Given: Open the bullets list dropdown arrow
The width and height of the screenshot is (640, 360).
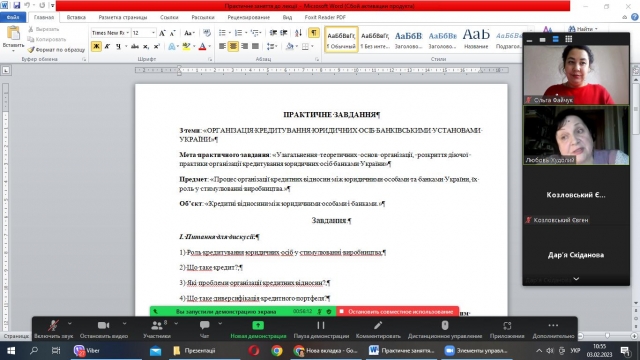Looking at the screenshot, I should 229,33.
